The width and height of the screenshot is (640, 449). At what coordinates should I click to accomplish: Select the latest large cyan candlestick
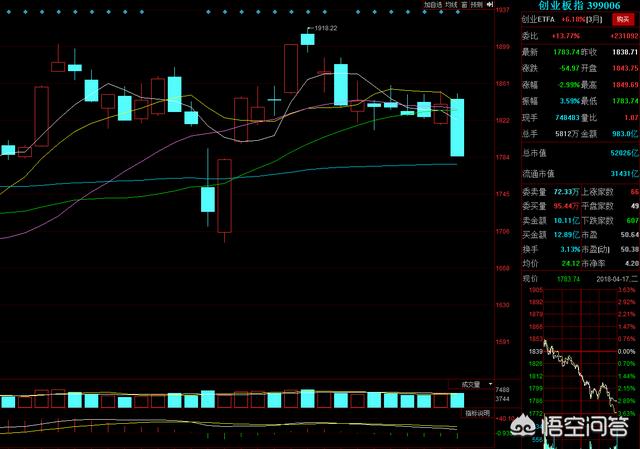(x=457, y=127)
